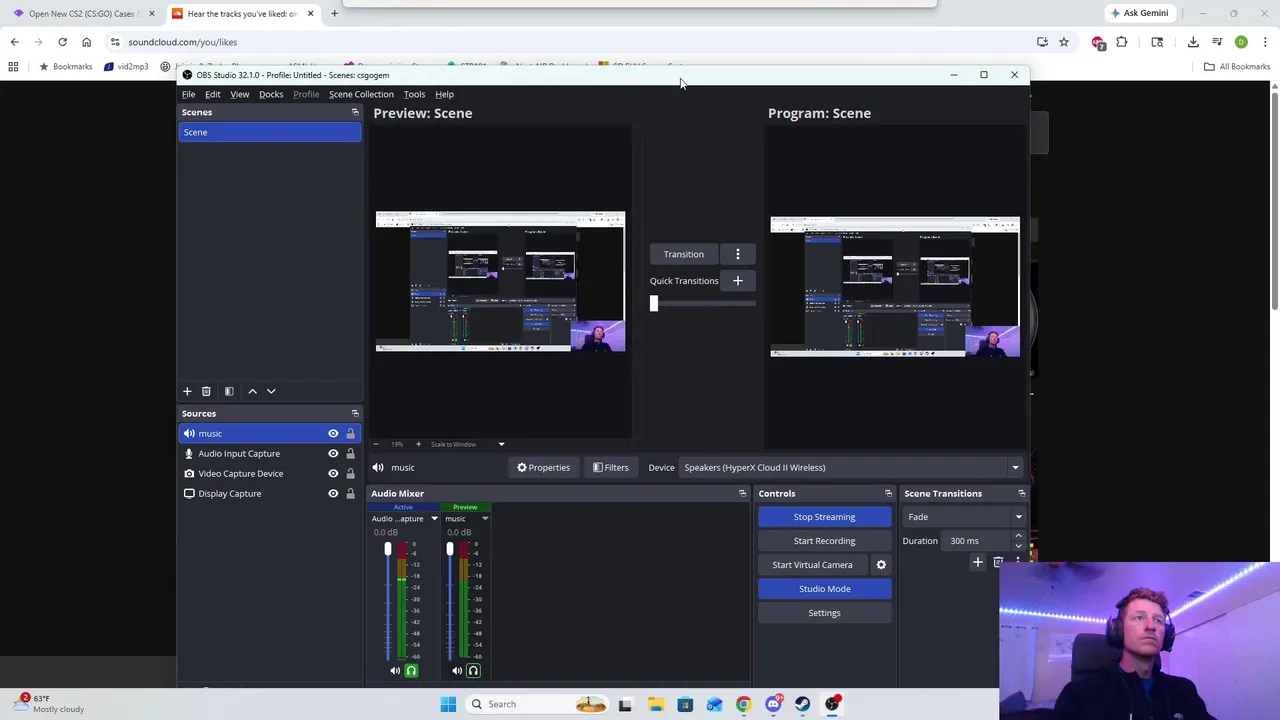Open the Docks menu
This screenshot has height=720, width=1280.
pos(271,94)
